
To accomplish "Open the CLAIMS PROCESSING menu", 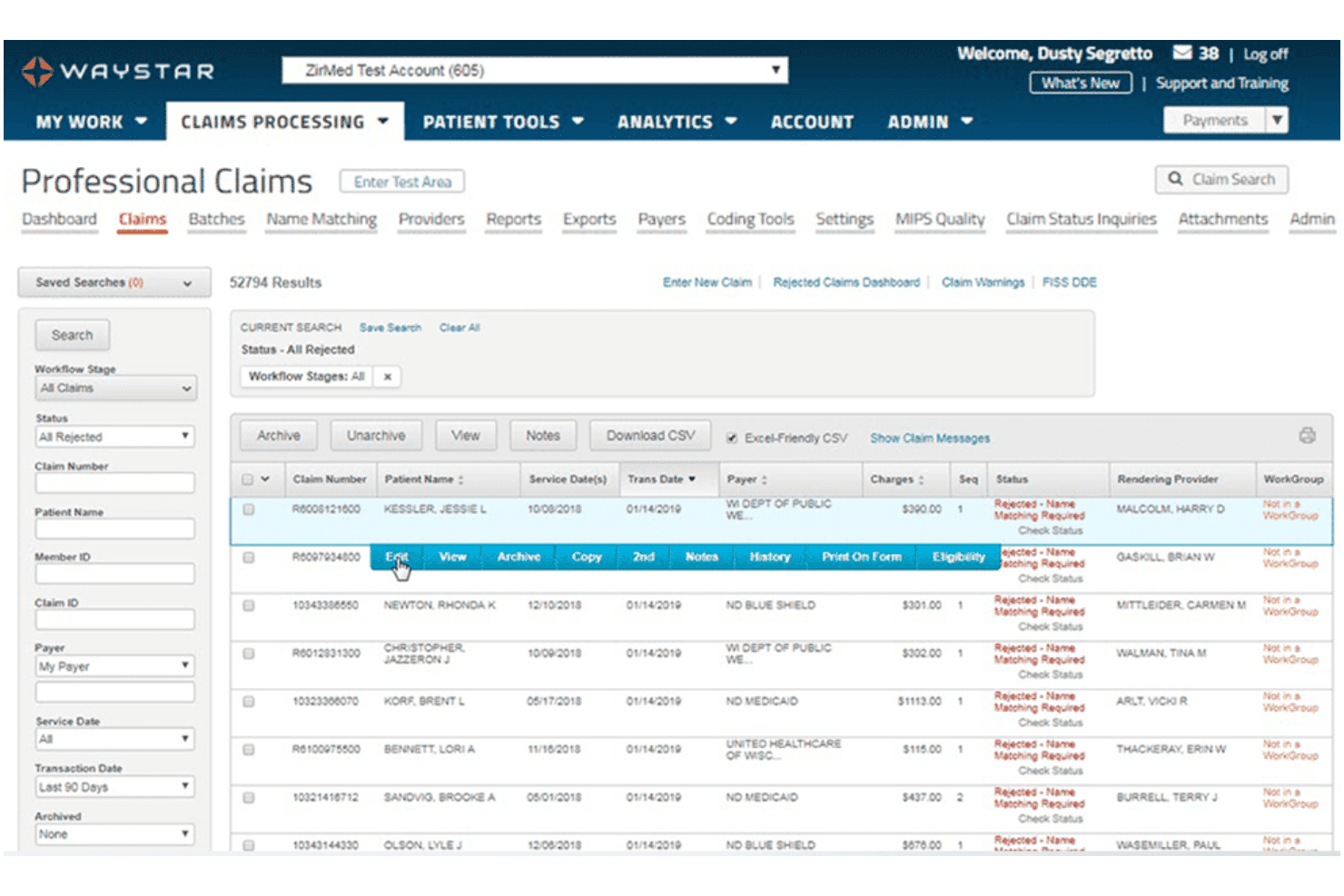I will tap(284, 122).
